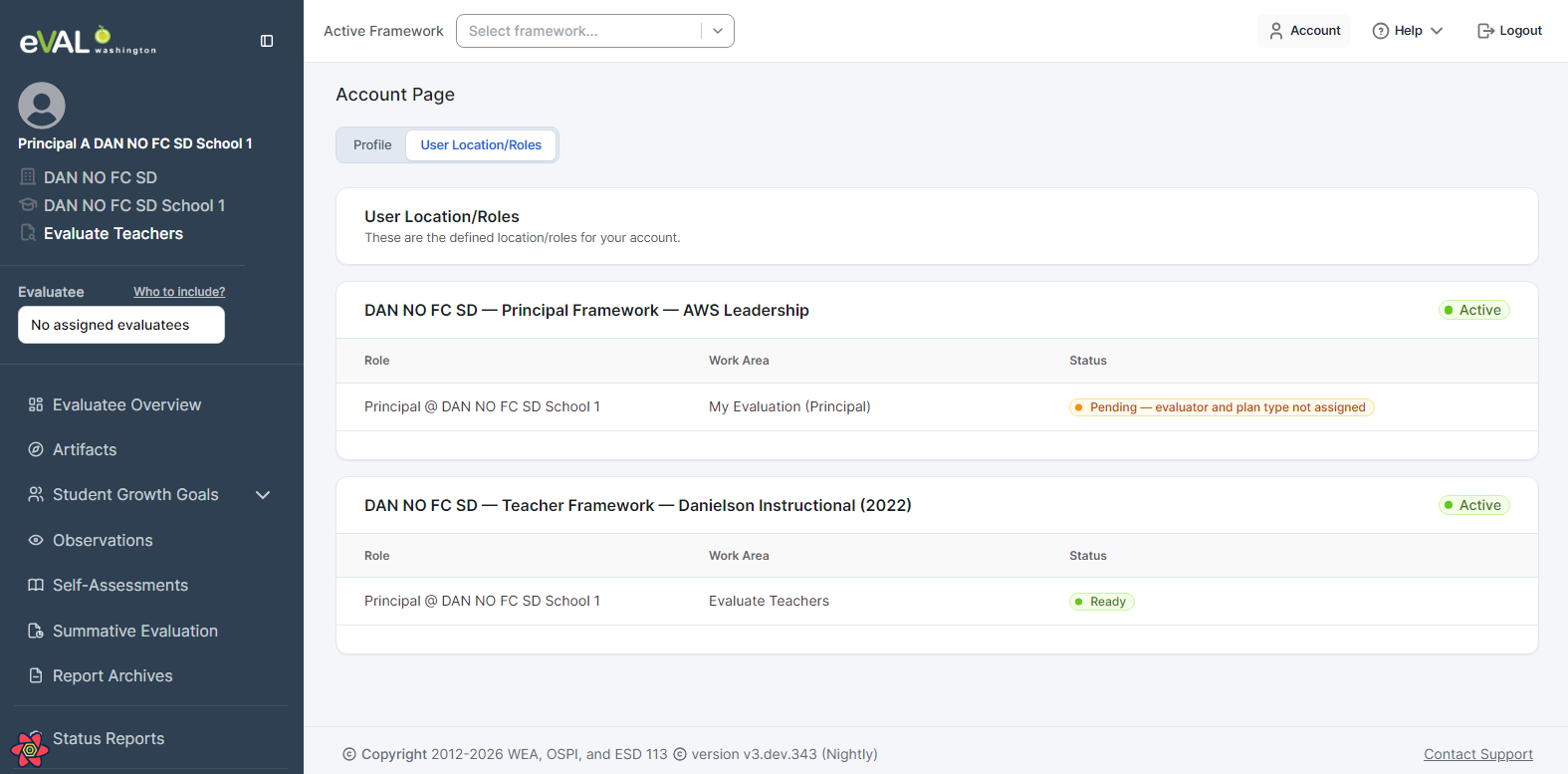1568x774 pixels.
Task: Click the version v3.dev.343 text
Action: click(x=784, y=754)
